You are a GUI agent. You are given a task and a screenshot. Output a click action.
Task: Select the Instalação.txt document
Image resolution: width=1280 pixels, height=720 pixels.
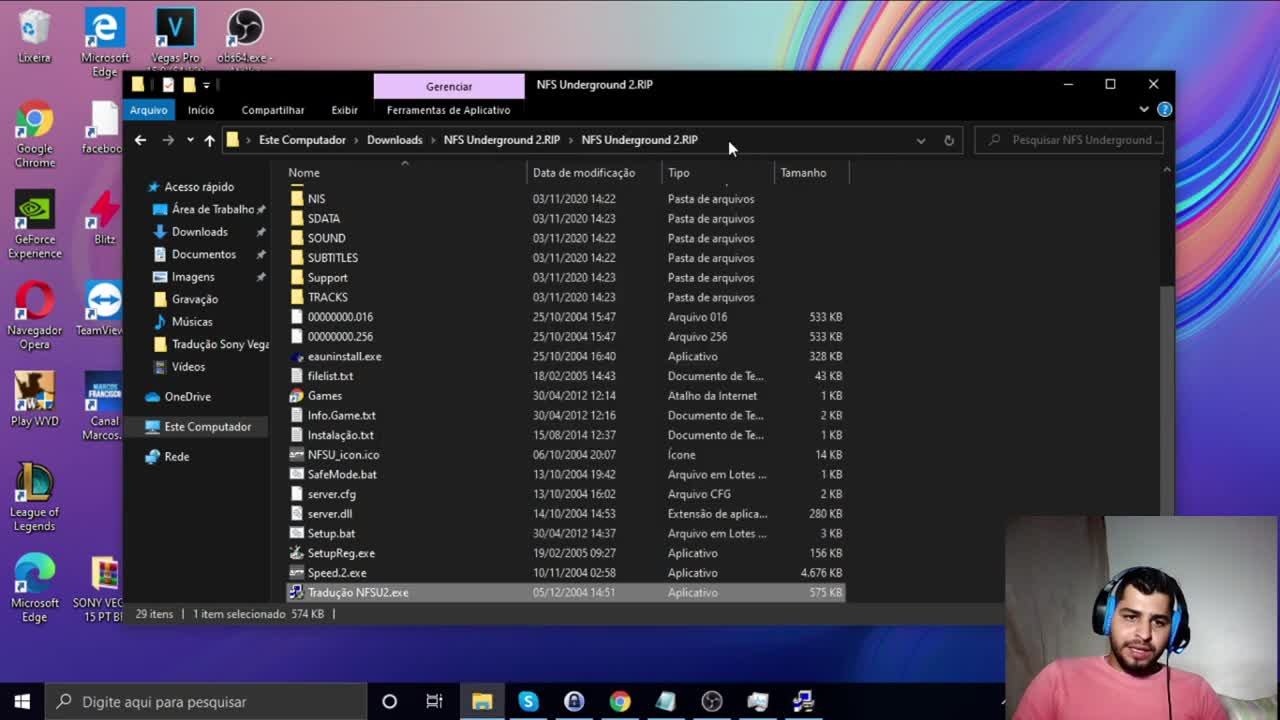click(340, 435)
